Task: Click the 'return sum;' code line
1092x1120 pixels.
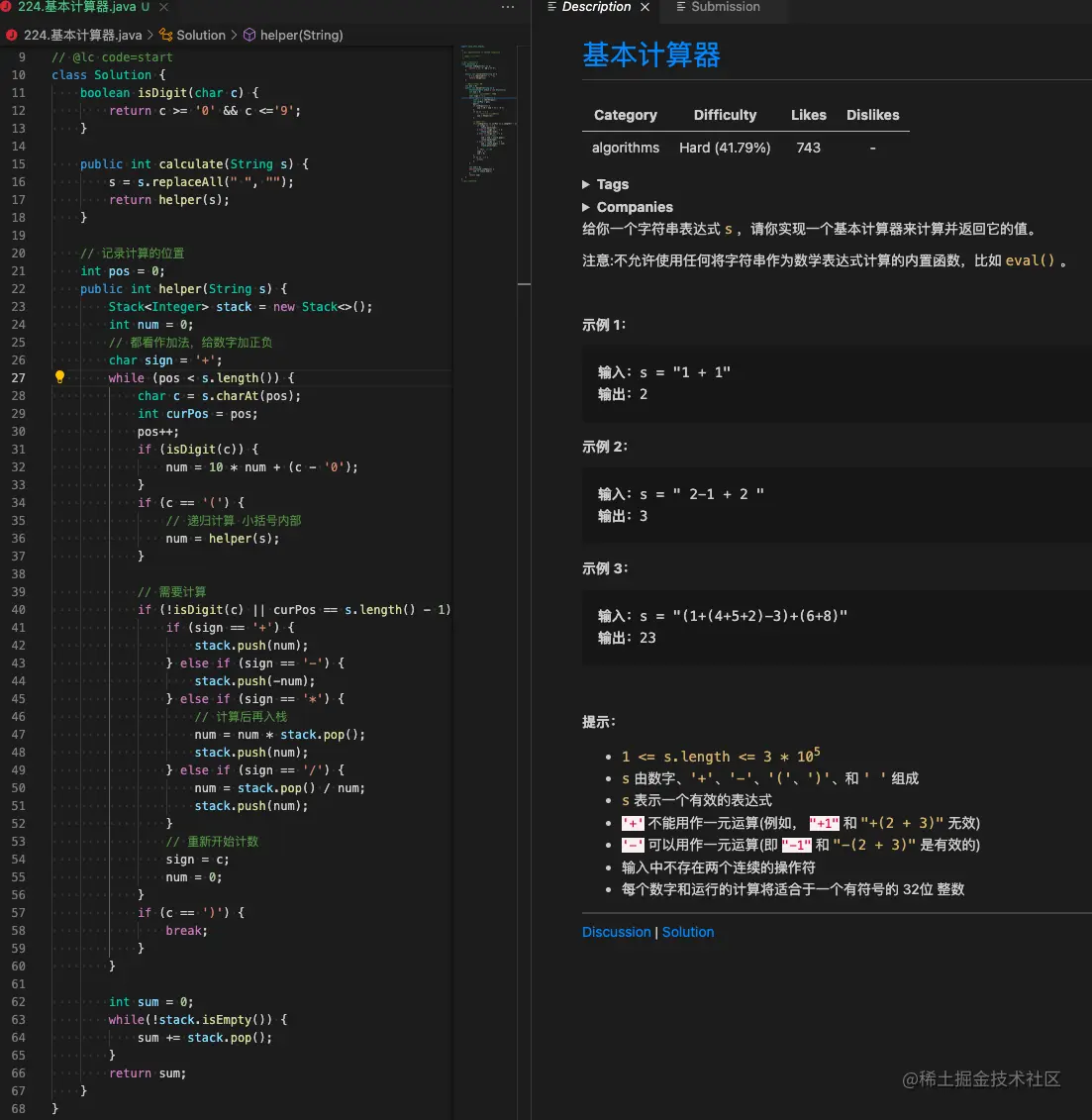Action: tap(148, 1072)
